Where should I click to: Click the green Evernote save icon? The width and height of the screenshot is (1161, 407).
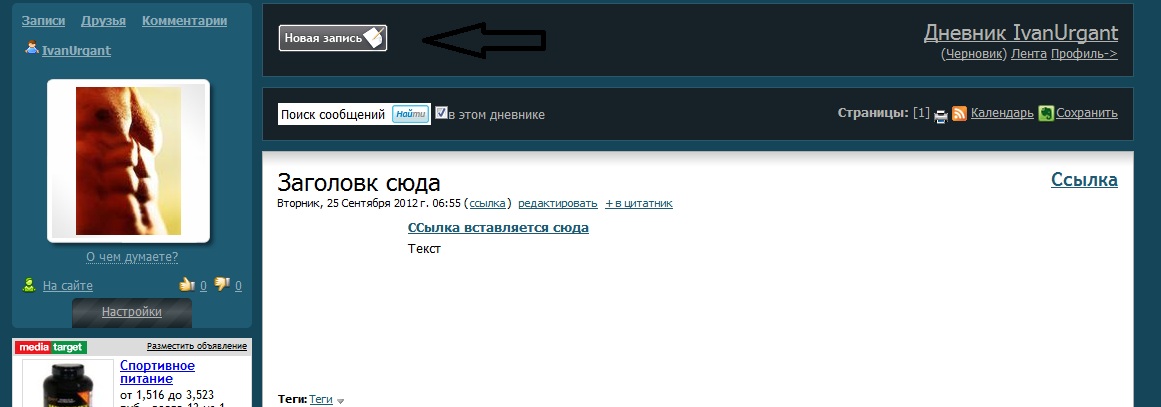tap(1045, 114)
